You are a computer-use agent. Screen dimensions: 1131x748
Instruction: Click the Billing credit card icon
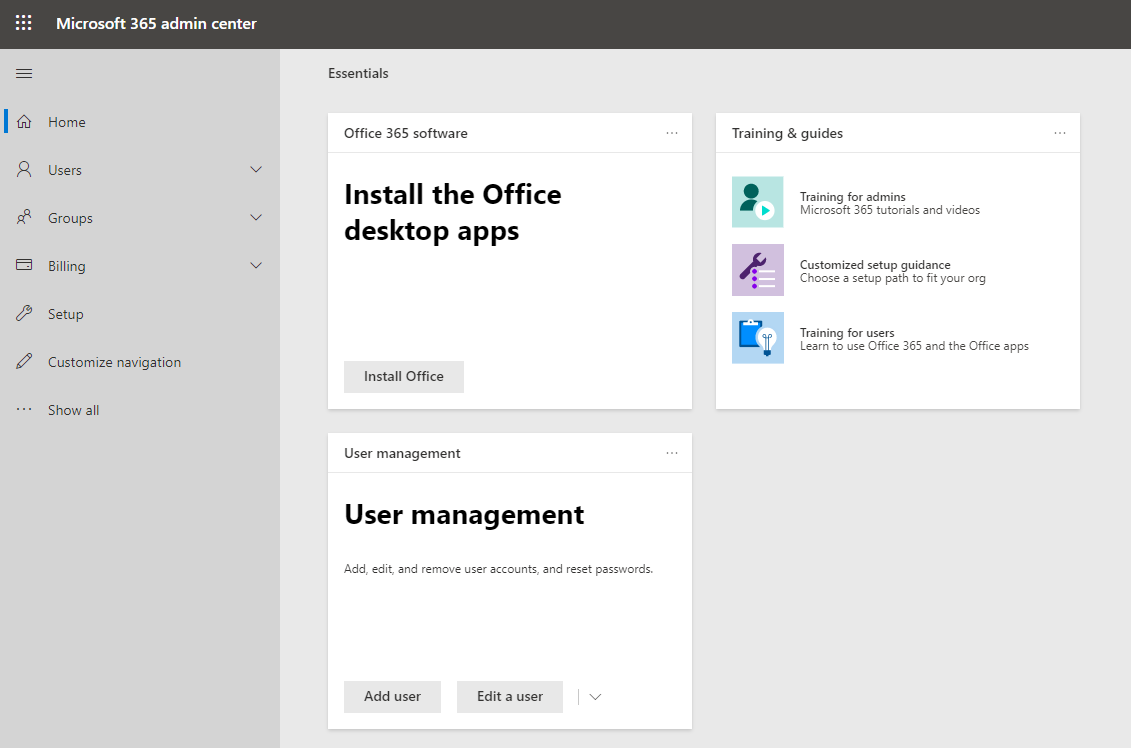point(24,265)
